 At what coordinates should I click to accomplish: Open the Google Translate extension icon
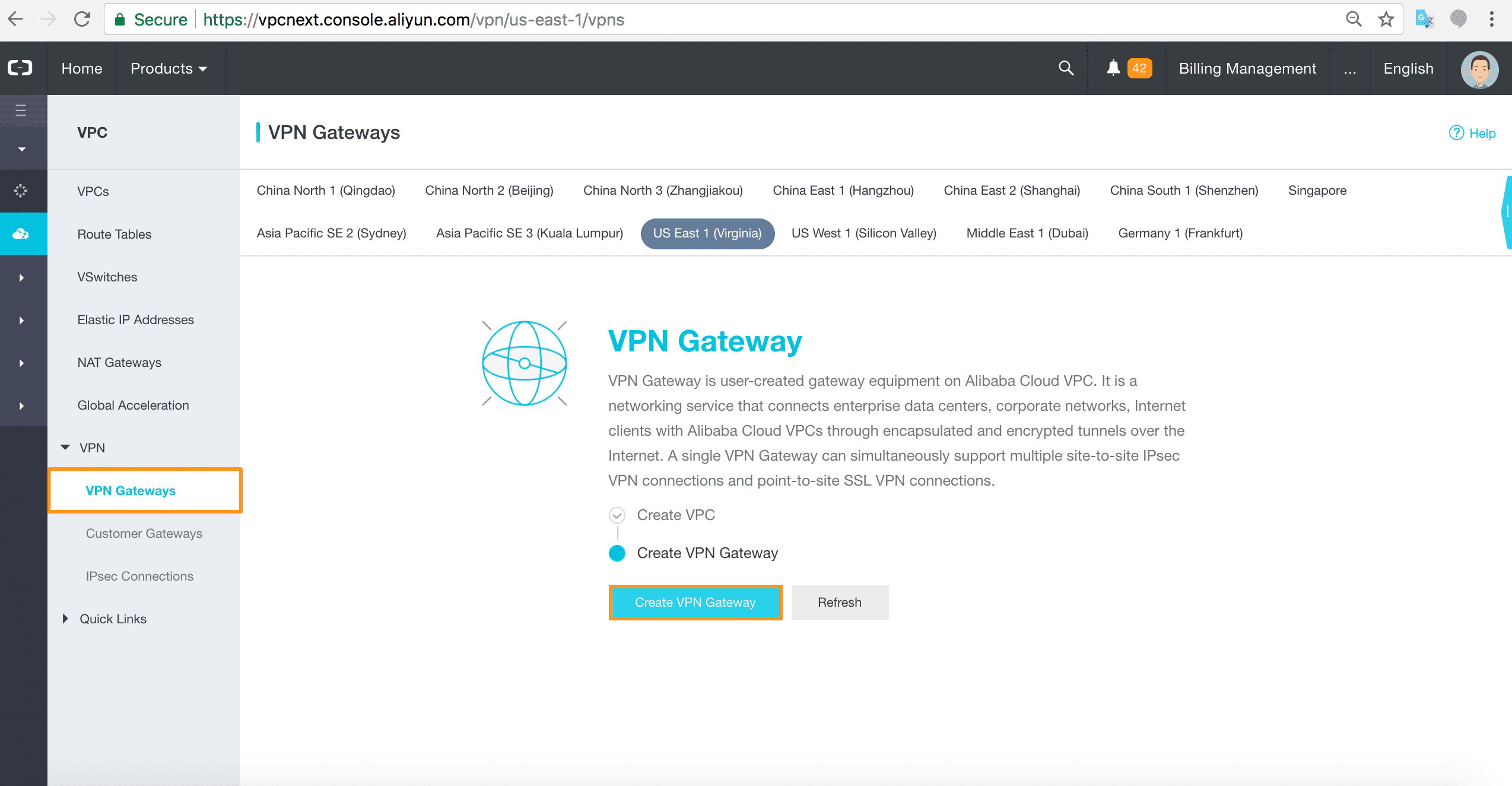coord(1425,19)
